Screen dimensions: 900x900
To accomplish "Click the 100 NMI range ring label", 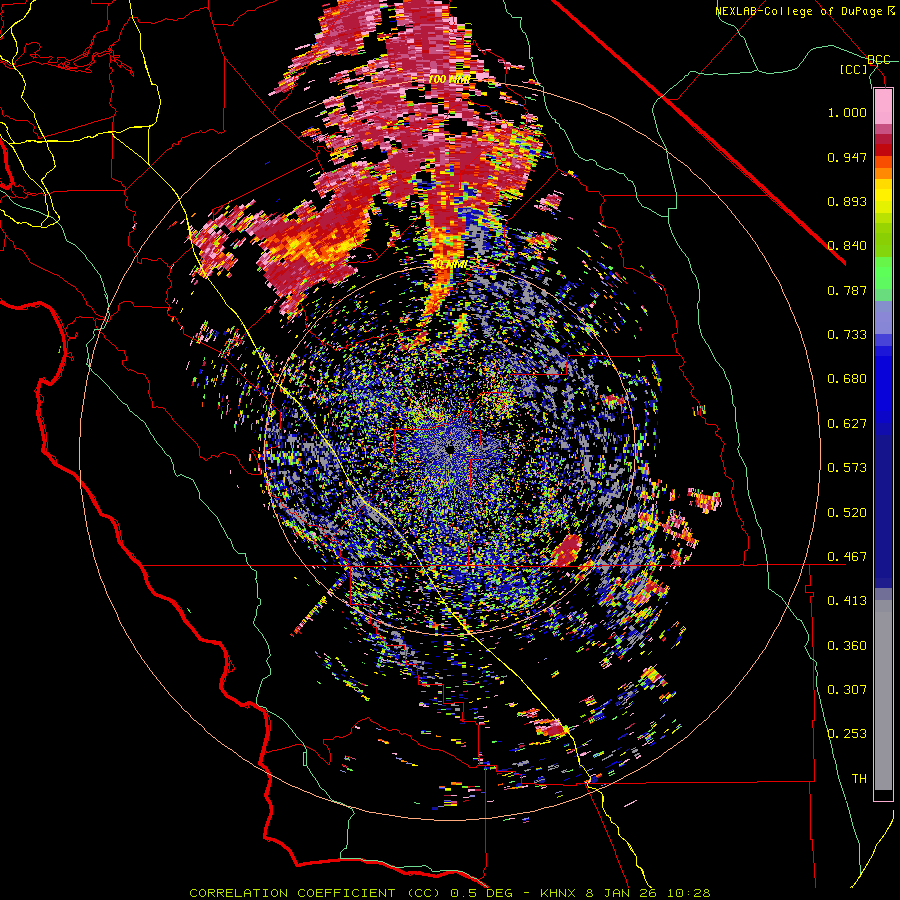I will pyautogui.click(x=449, y=79).
